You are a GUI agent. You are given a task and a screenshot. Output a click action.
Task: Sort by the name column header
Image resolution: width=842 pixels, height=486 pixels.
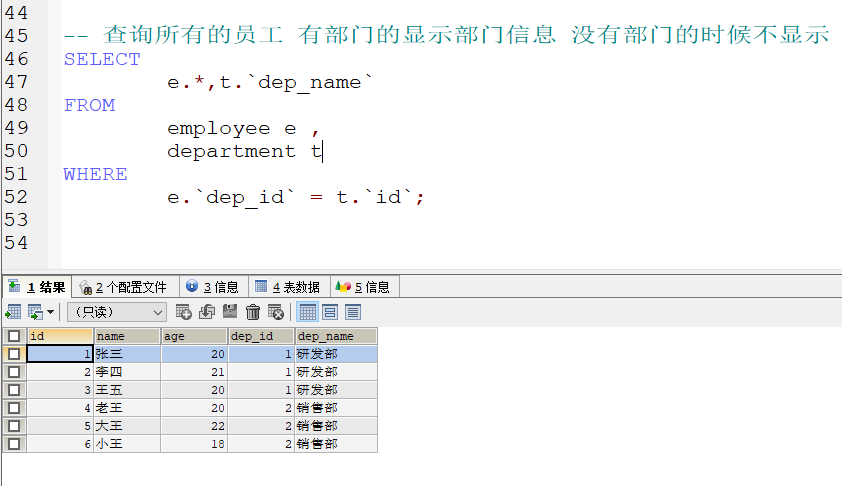click(127, 336)
